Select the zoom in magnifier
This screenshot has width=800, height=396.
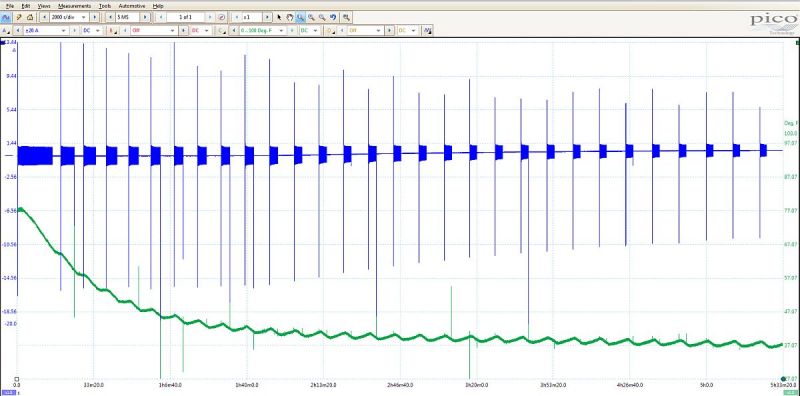(x=311, y=17)
